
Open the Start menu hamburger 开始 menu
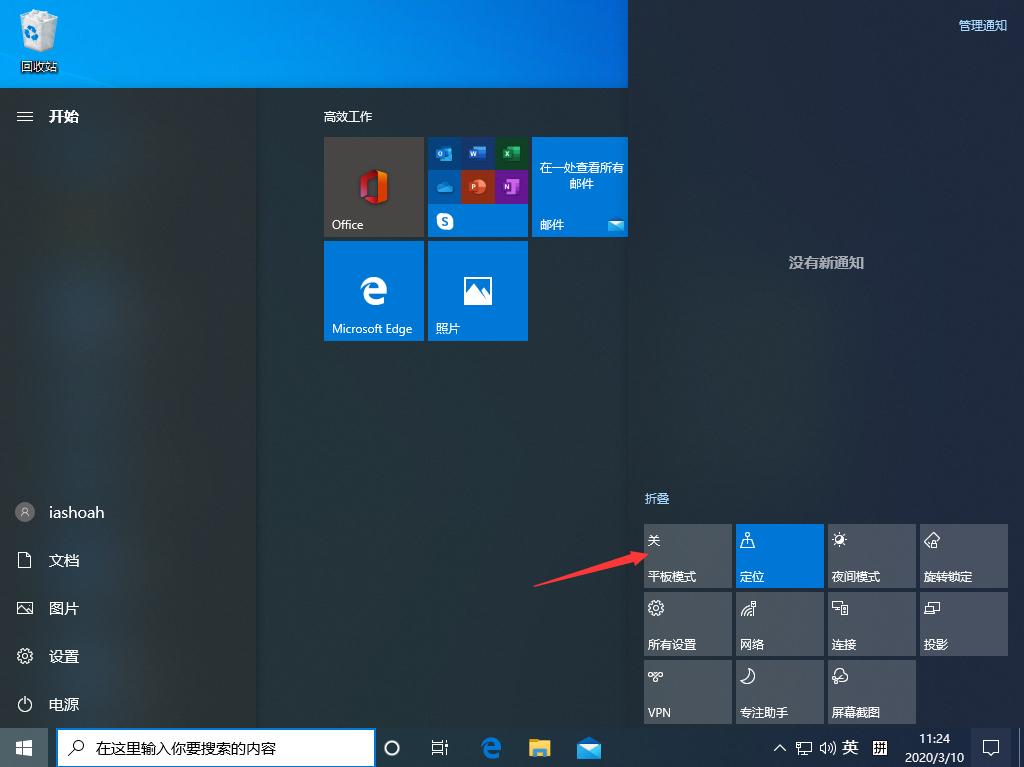tap(24, 116)
